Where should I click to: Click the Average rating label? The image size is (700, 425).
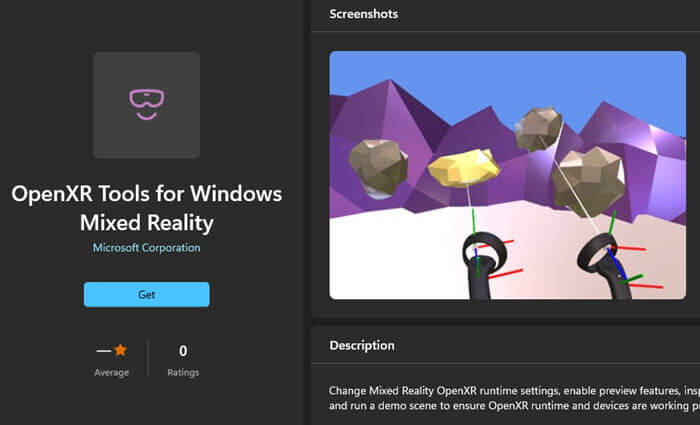pos(112,372)
